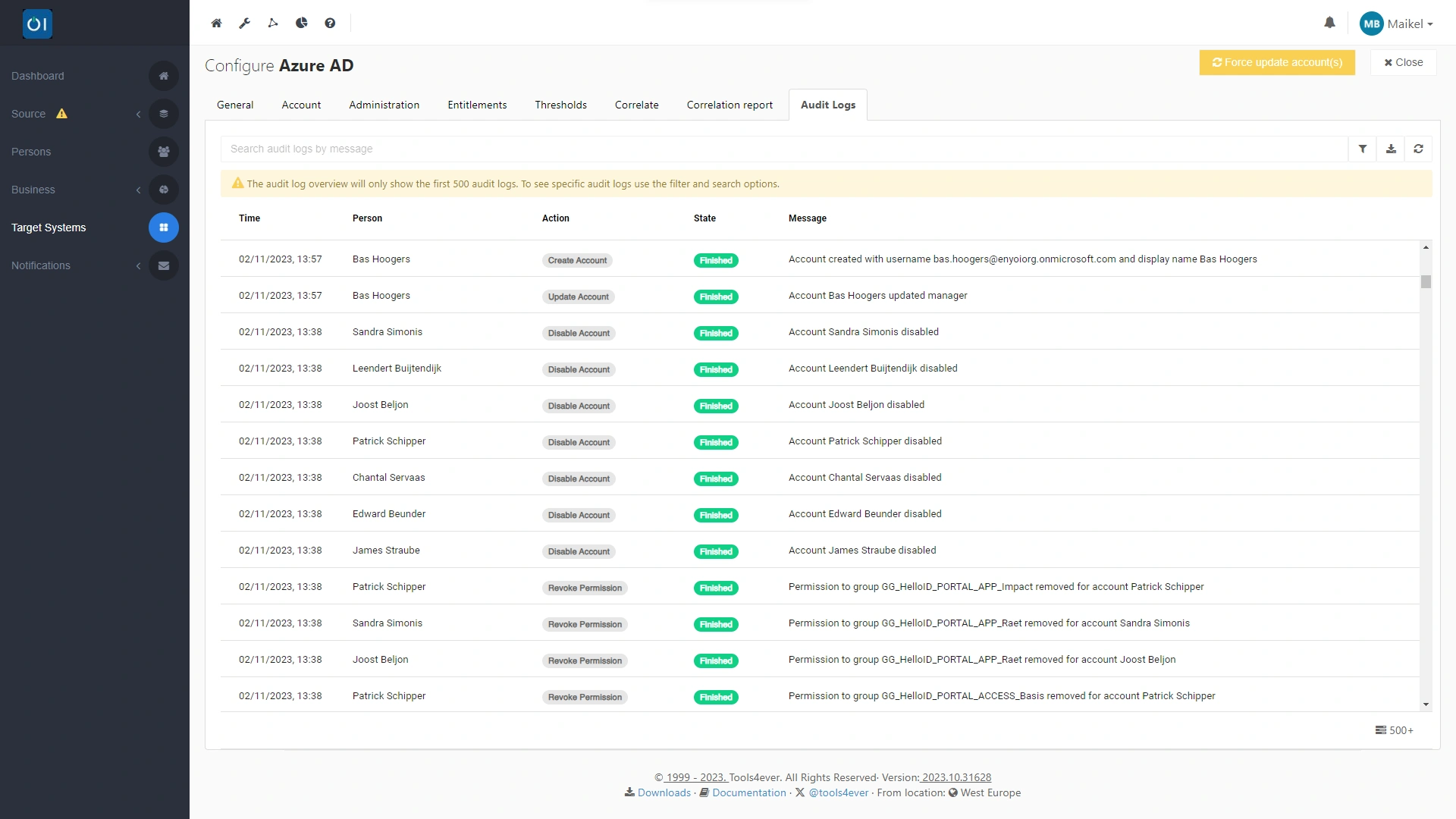Switch to the Thresholds tab
The width and height of the screenshot is (1456, 819).
(x=560, y=105)
